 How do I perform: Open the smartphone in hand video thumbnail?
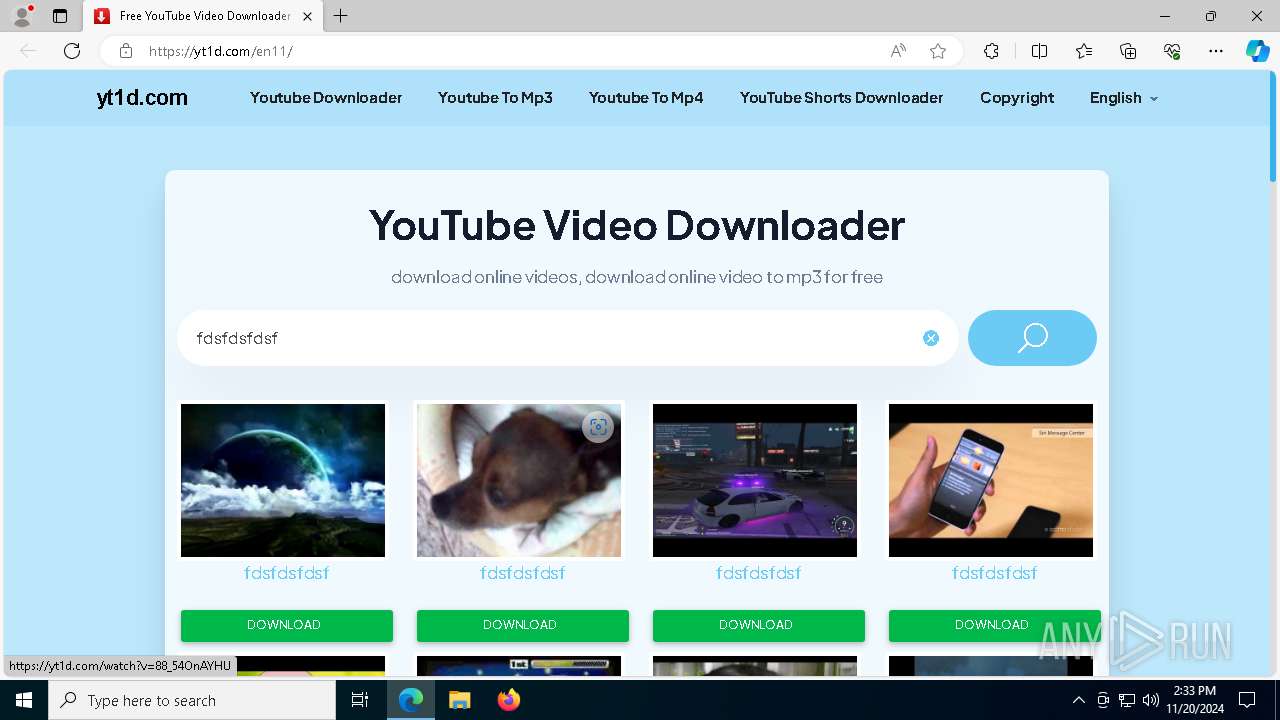coord(991,480)
